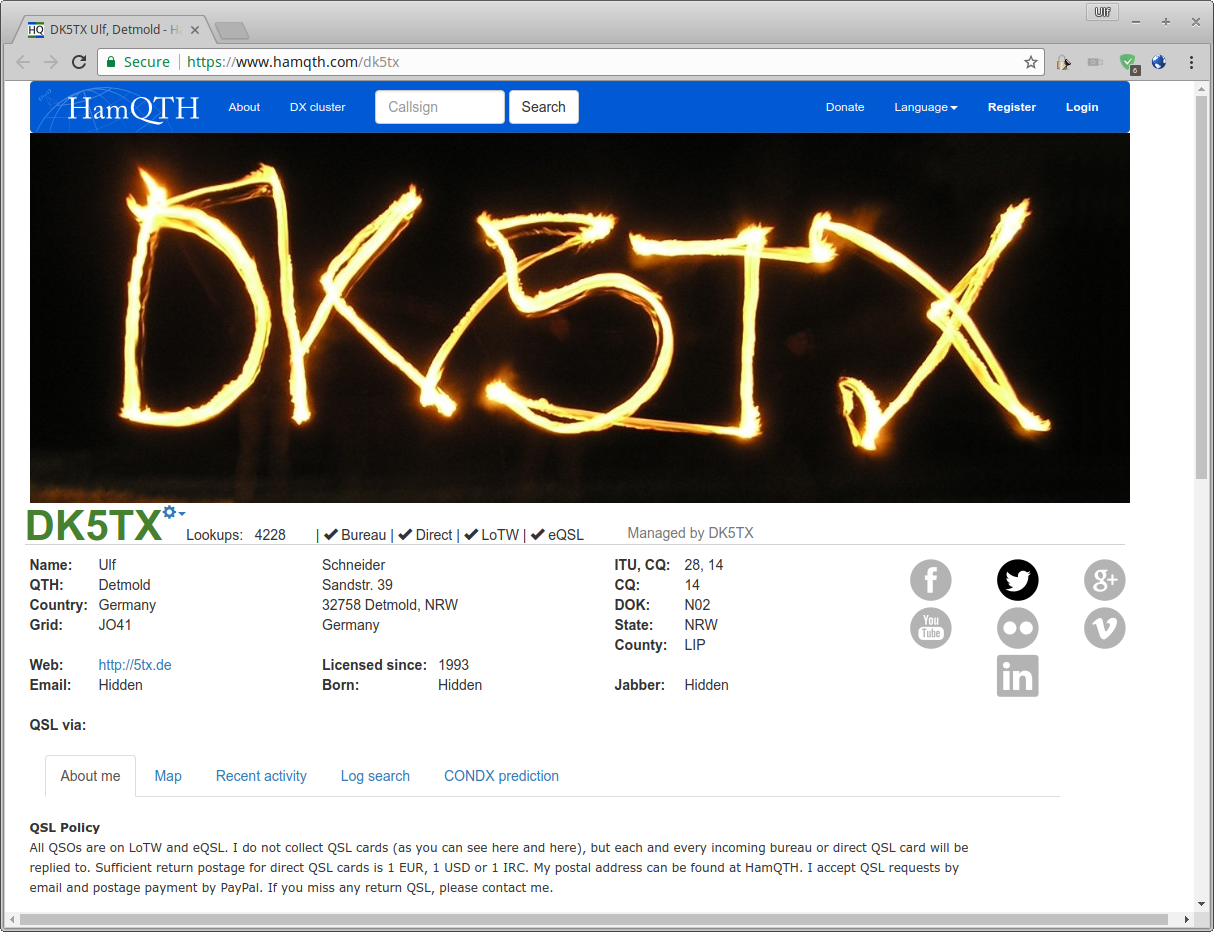Viewport: 1214px width, 932px height.
Task: Open the About navigation link
Action: coord(244,107)
